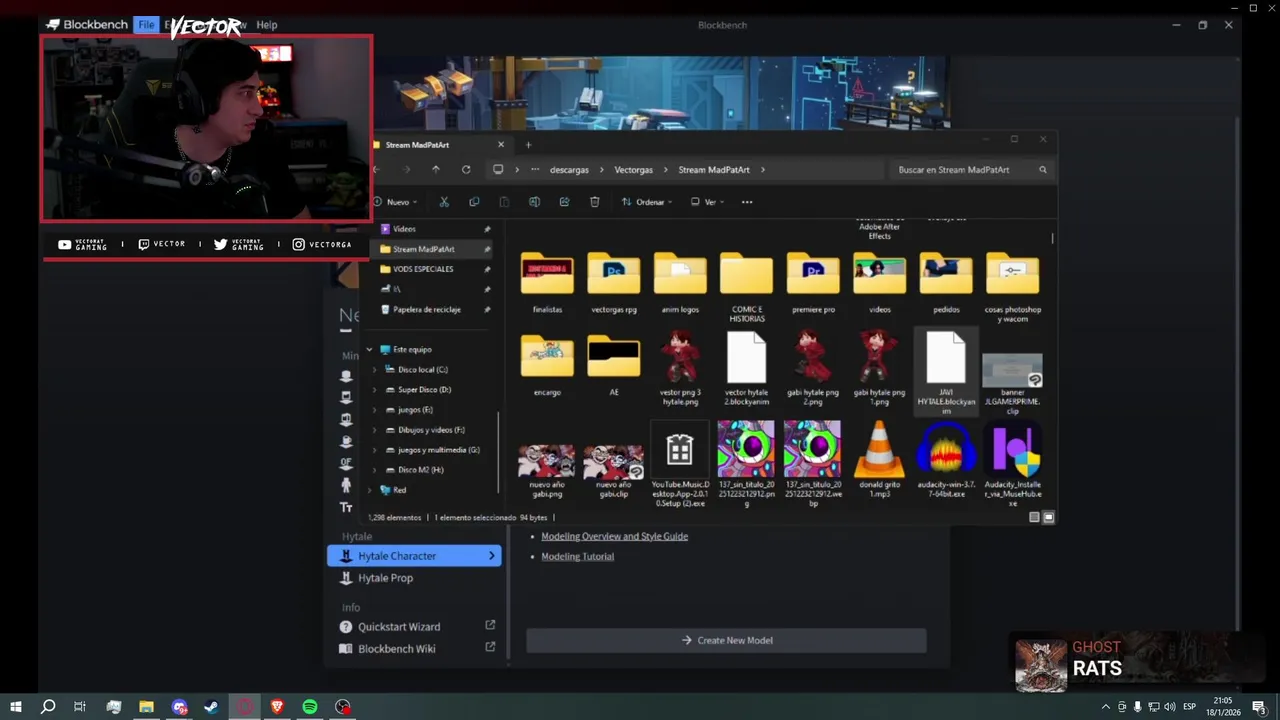Screen dimensions: 1280x720
Task: Show hidden system tray icons chevron
Action: tap(1105, 707)
